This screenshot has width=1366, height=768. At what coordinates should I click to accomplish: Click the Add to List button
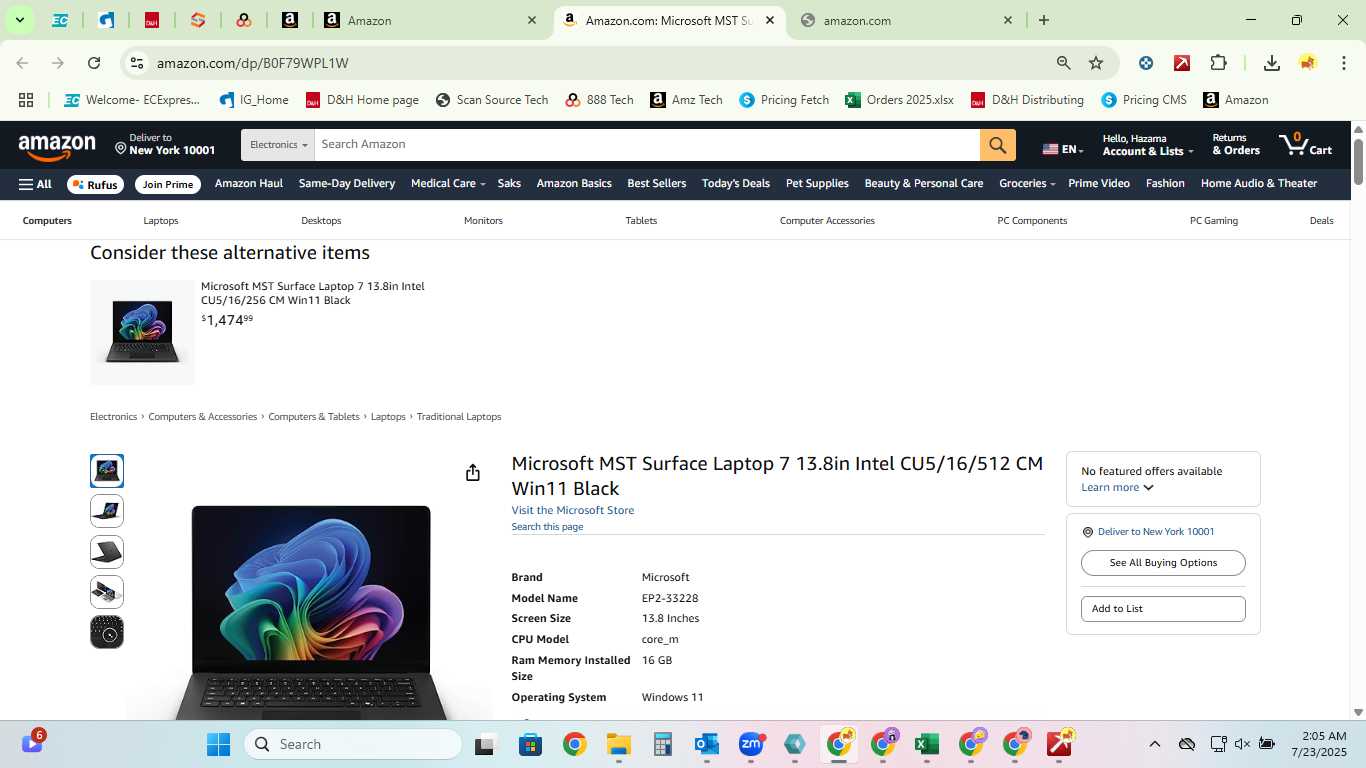point(1163,609)
